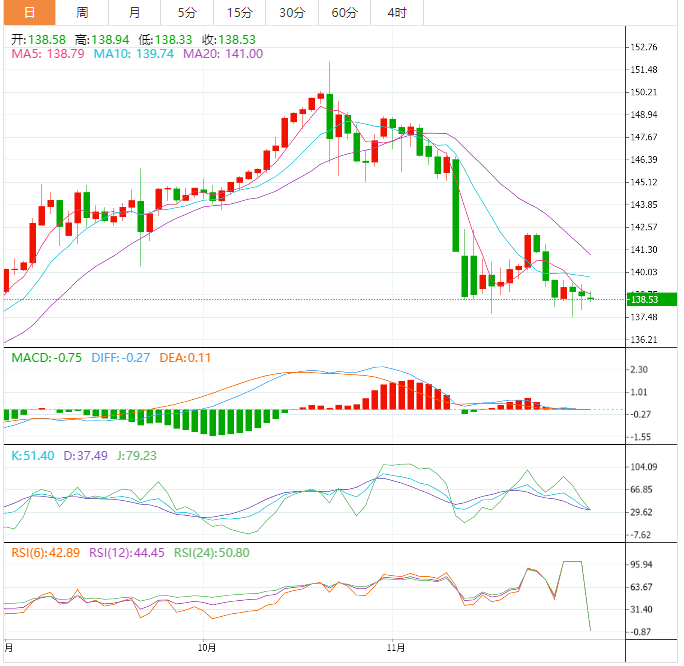Switch to the 4时 timeframe tab
684x666 pixels.
tap(396, 13)
